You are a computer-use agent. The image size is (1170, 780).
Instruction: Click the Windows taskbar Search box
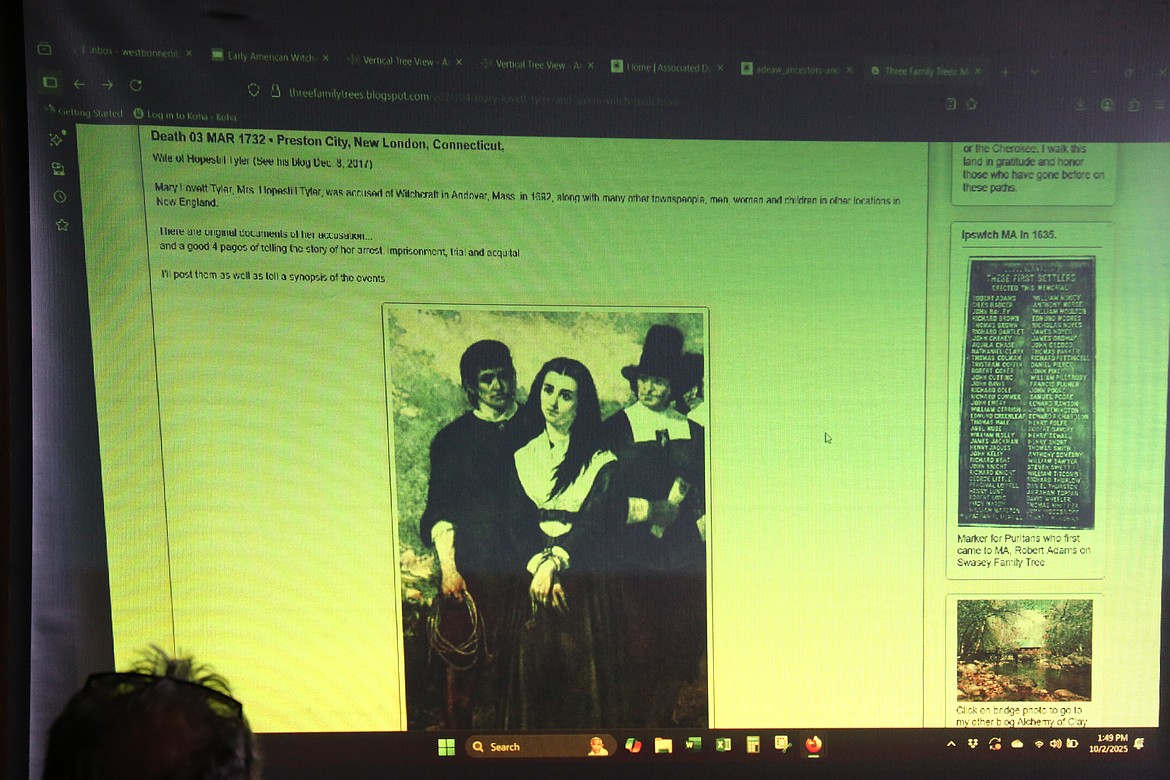[525, 746]
